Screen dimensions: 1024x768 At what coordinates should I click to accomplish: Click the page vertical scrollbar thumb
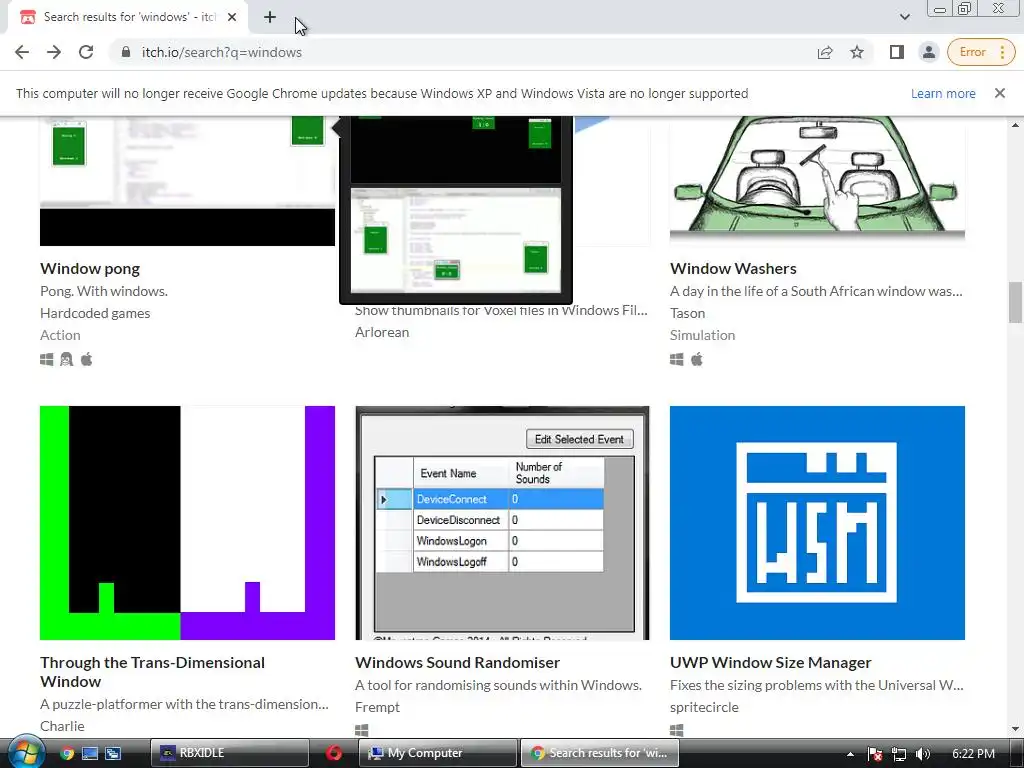click(1015, 302)
